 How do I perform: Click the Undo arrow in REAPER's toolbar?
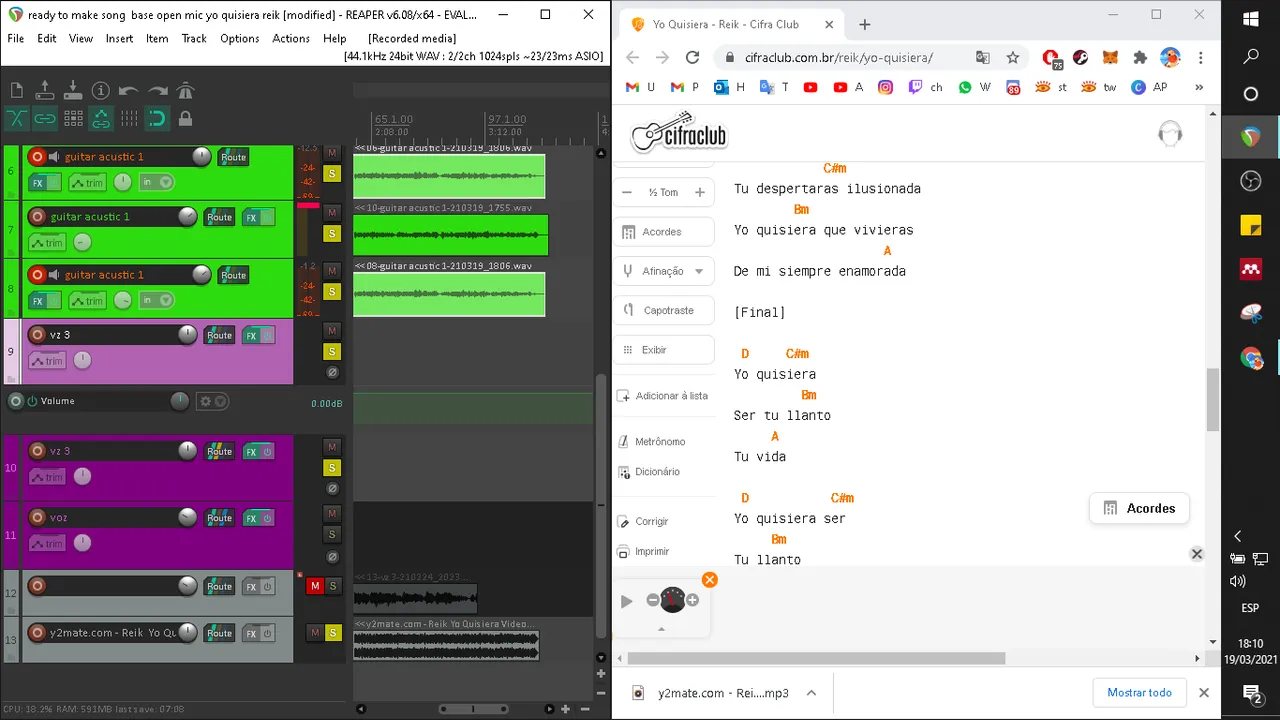pos(129,91)
